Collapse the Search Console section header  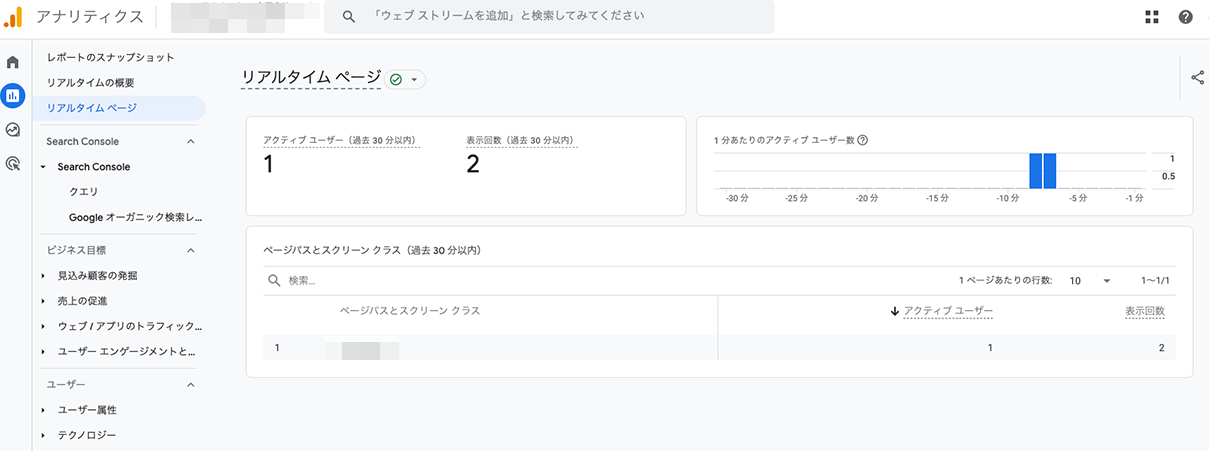(190, 142)
